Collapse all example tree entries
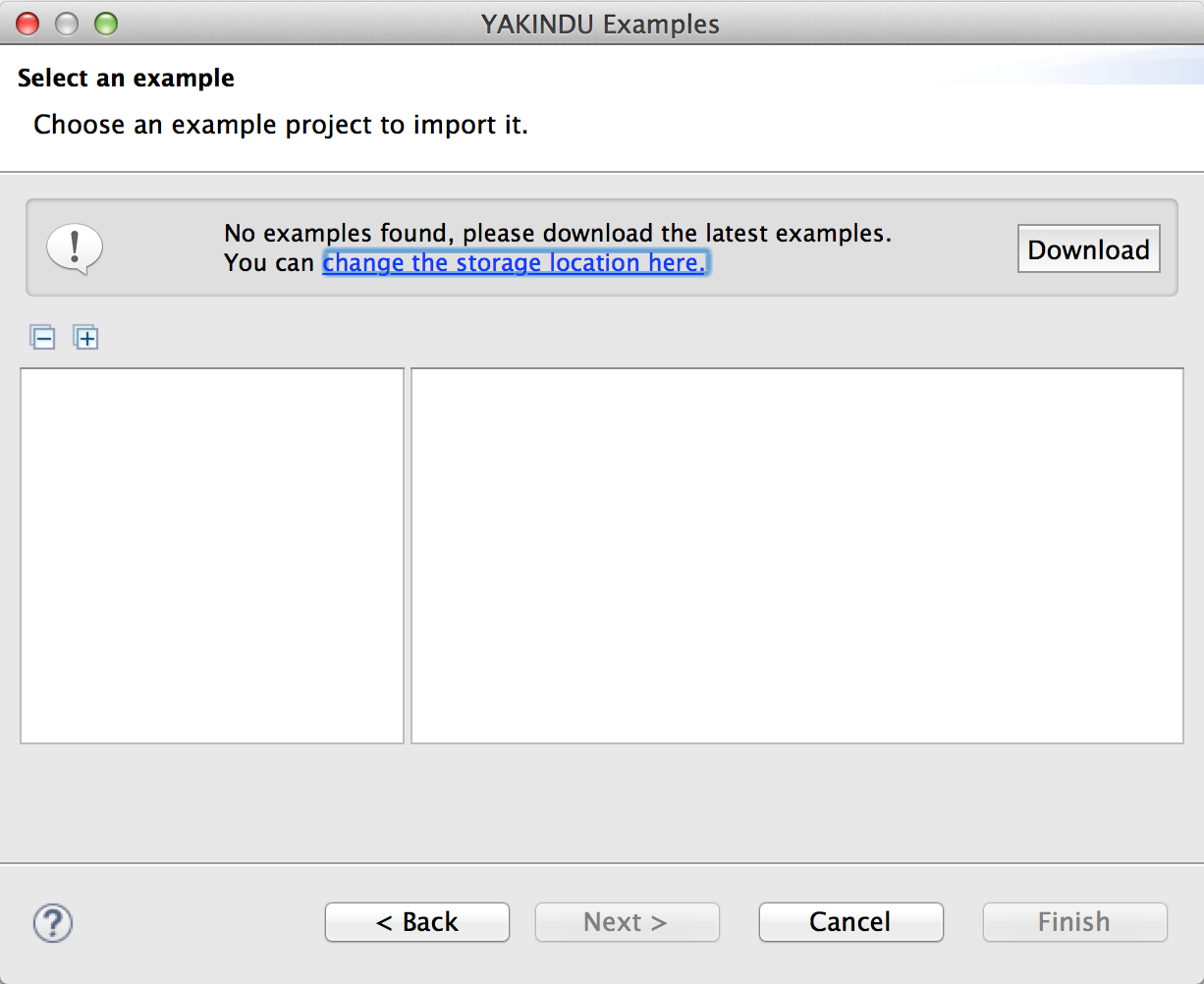 point(42,338)
